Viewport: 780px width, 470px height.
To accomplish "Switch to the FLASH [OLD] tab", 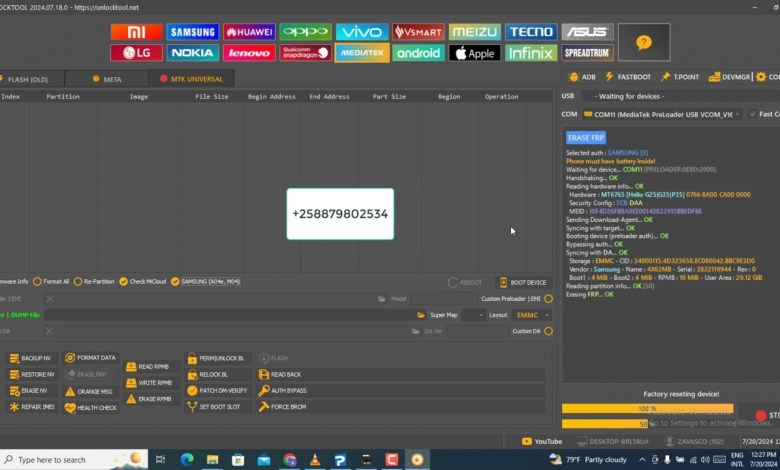I will point(28,79).
